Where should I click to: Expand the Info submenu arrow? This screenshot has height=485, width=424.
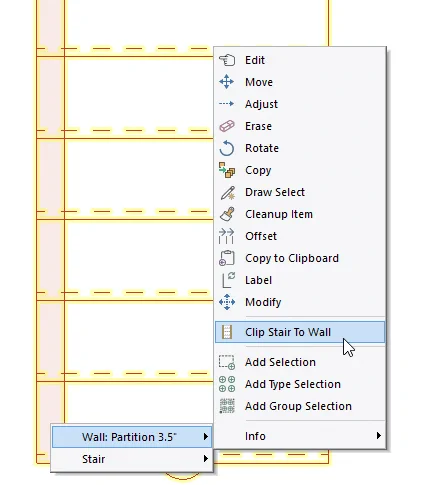coord(378,436)
